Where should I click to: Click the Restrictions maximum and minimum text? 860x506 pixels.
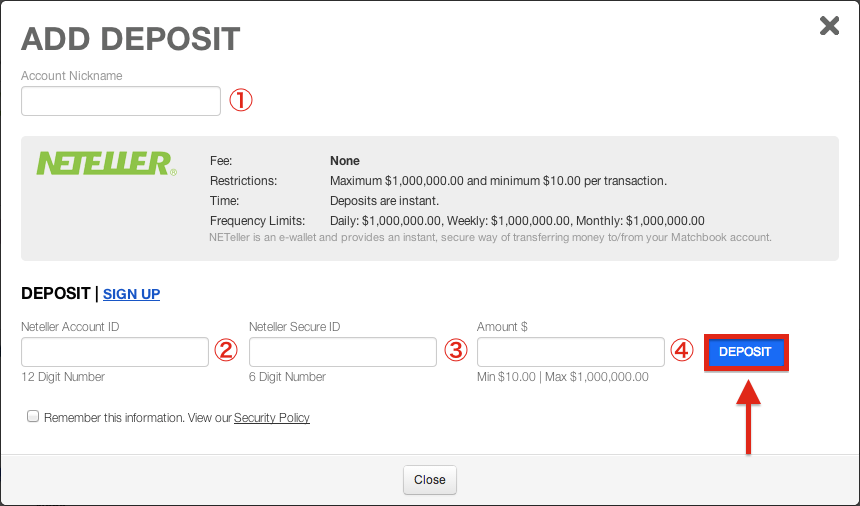click(498, 181)
